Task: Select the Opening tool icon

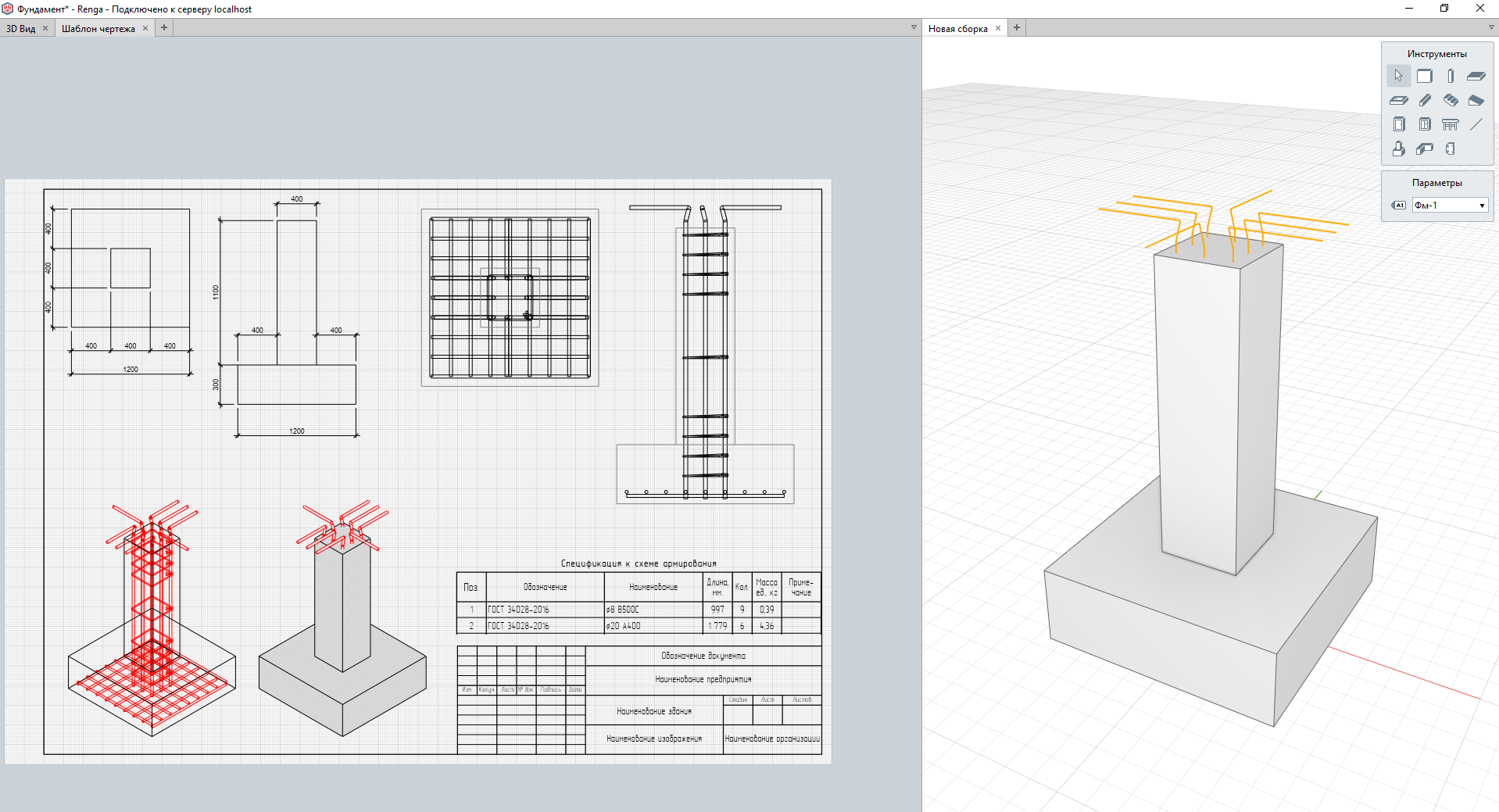Action: click(x=1399, y=100)
